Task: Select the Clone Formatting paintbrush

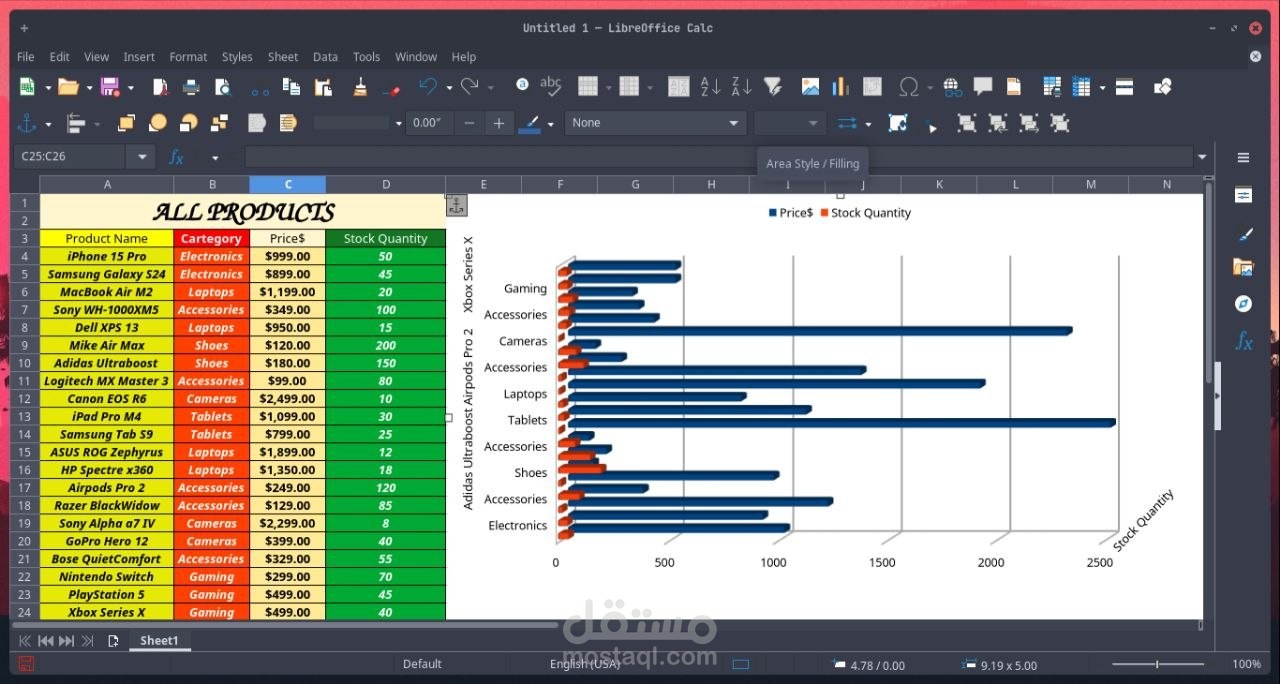Action: 360,87
